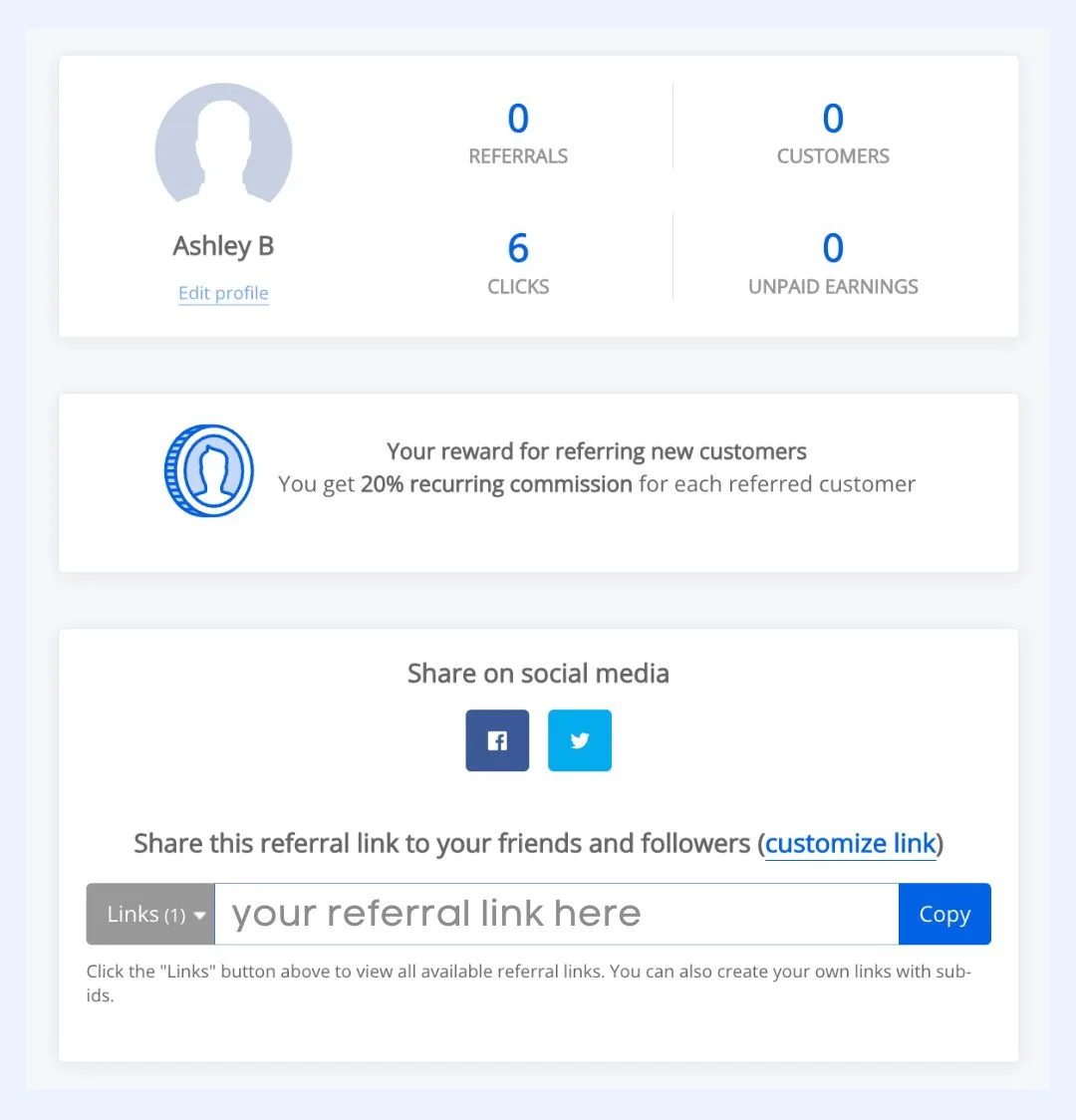Share referral link on Facebook
The width and height of the screenshot is (1076, 1120).
(x=496, y=740)
